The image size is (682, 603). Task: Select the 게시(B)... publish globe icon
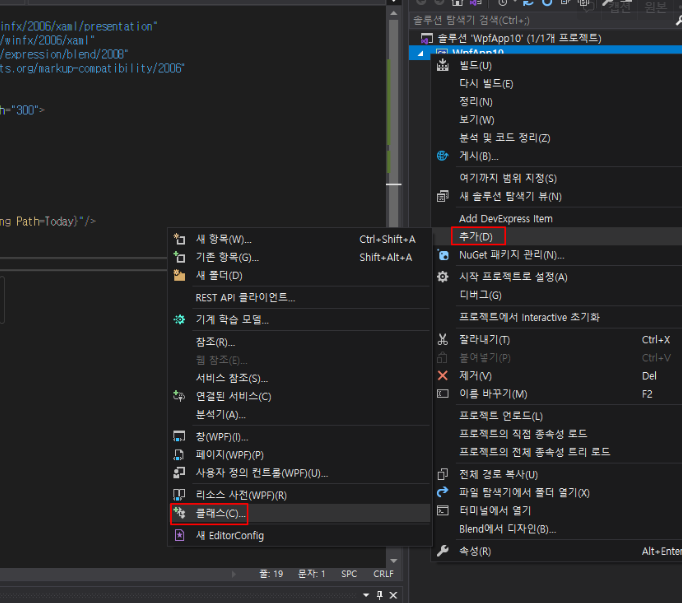click(443, 156)
